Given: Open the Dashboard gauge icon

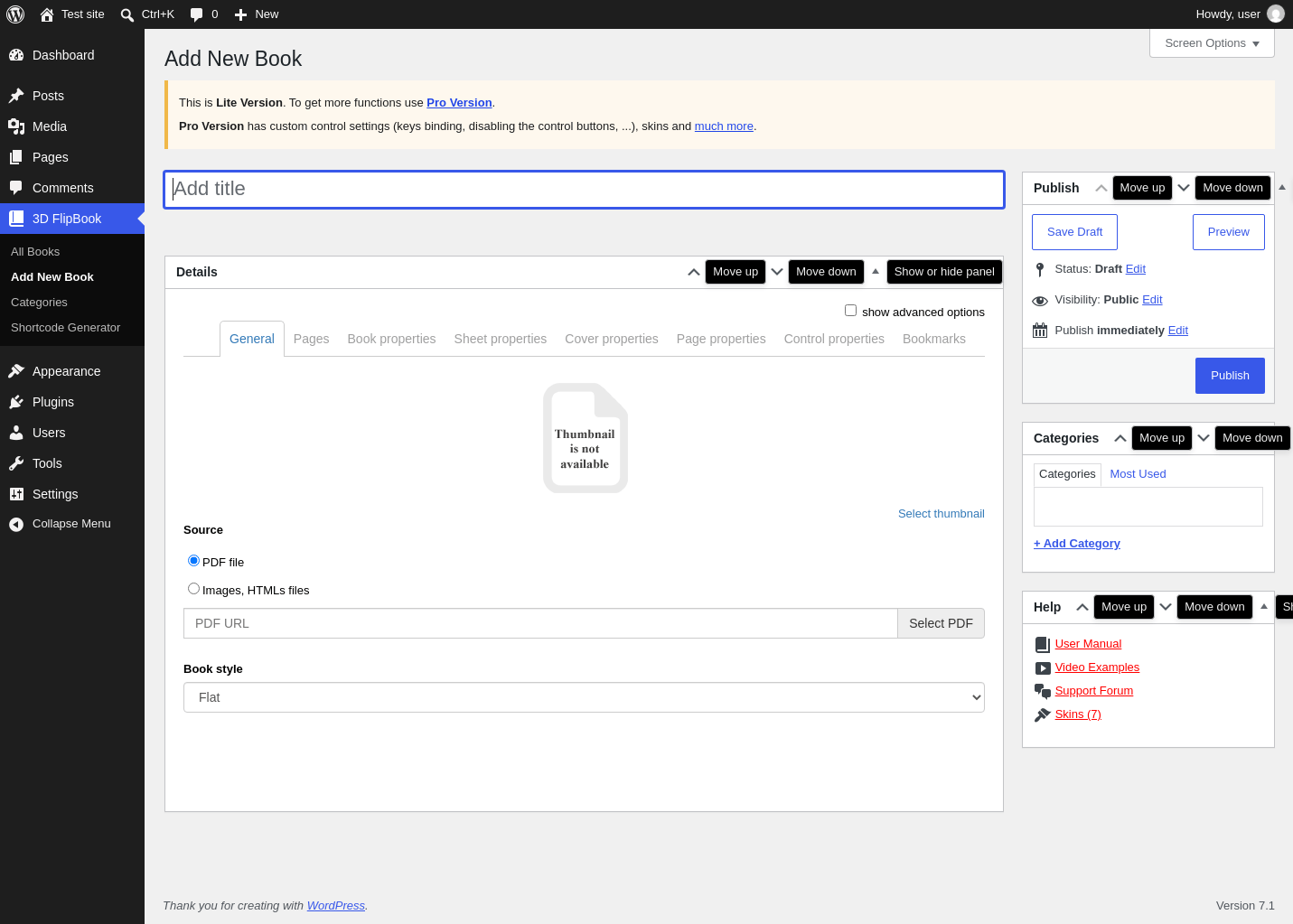Looking at the screenshot, I should pos(16,55).
